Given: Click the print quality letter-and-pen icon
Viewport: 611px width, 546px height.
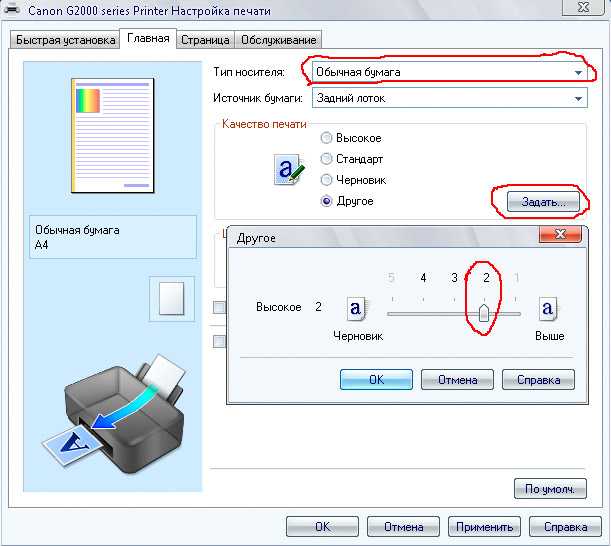Looking at the screenshot, I should 289,170.
